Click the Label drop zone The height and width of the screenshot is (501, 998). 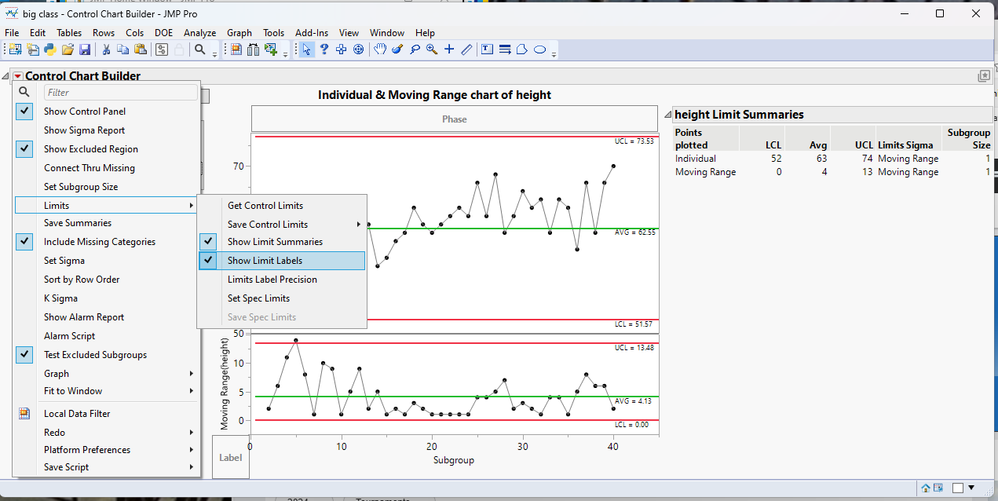pos(230,457)
